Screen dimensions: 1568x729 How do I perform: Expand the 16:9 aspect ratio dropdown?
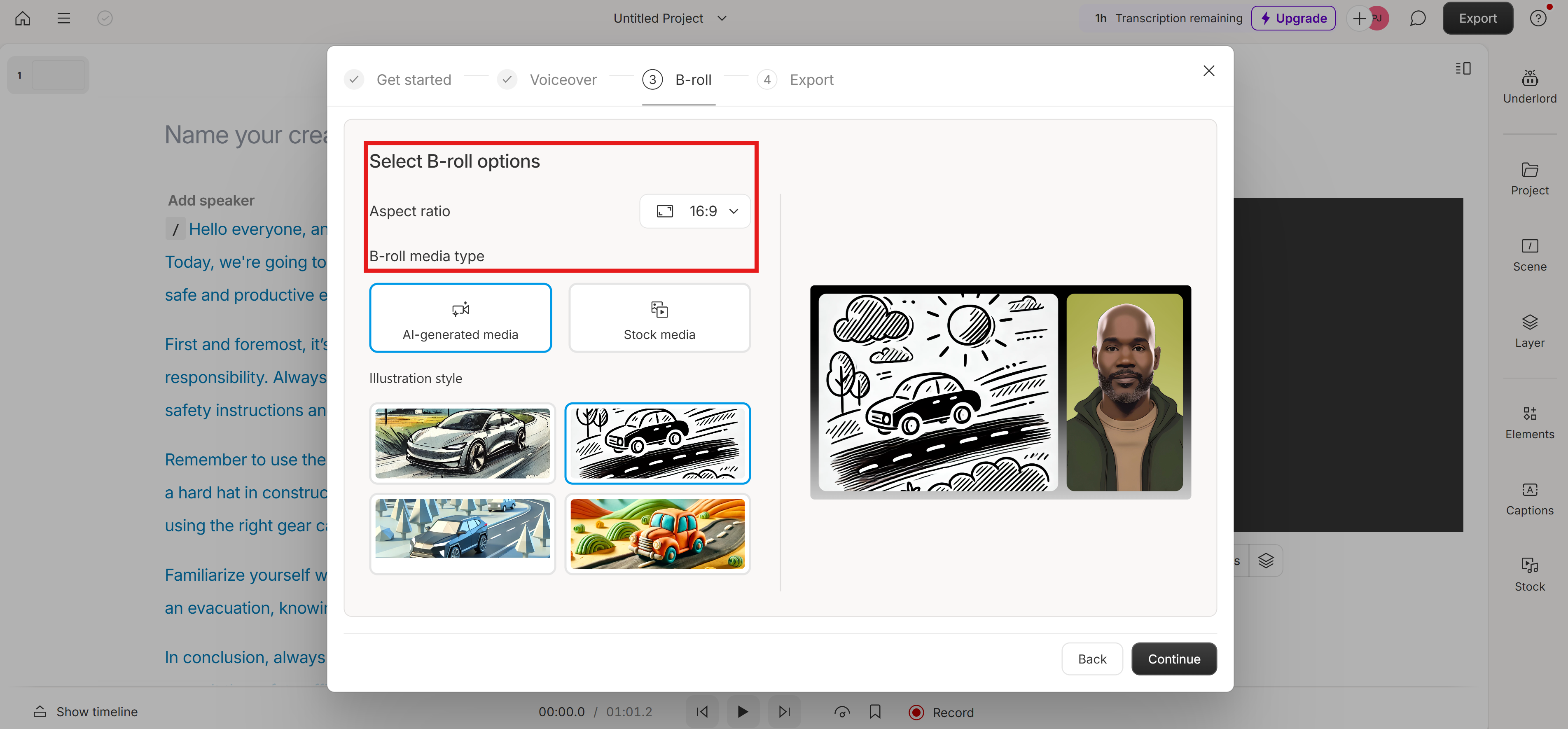pyautogui.click(x=695, y=211)
